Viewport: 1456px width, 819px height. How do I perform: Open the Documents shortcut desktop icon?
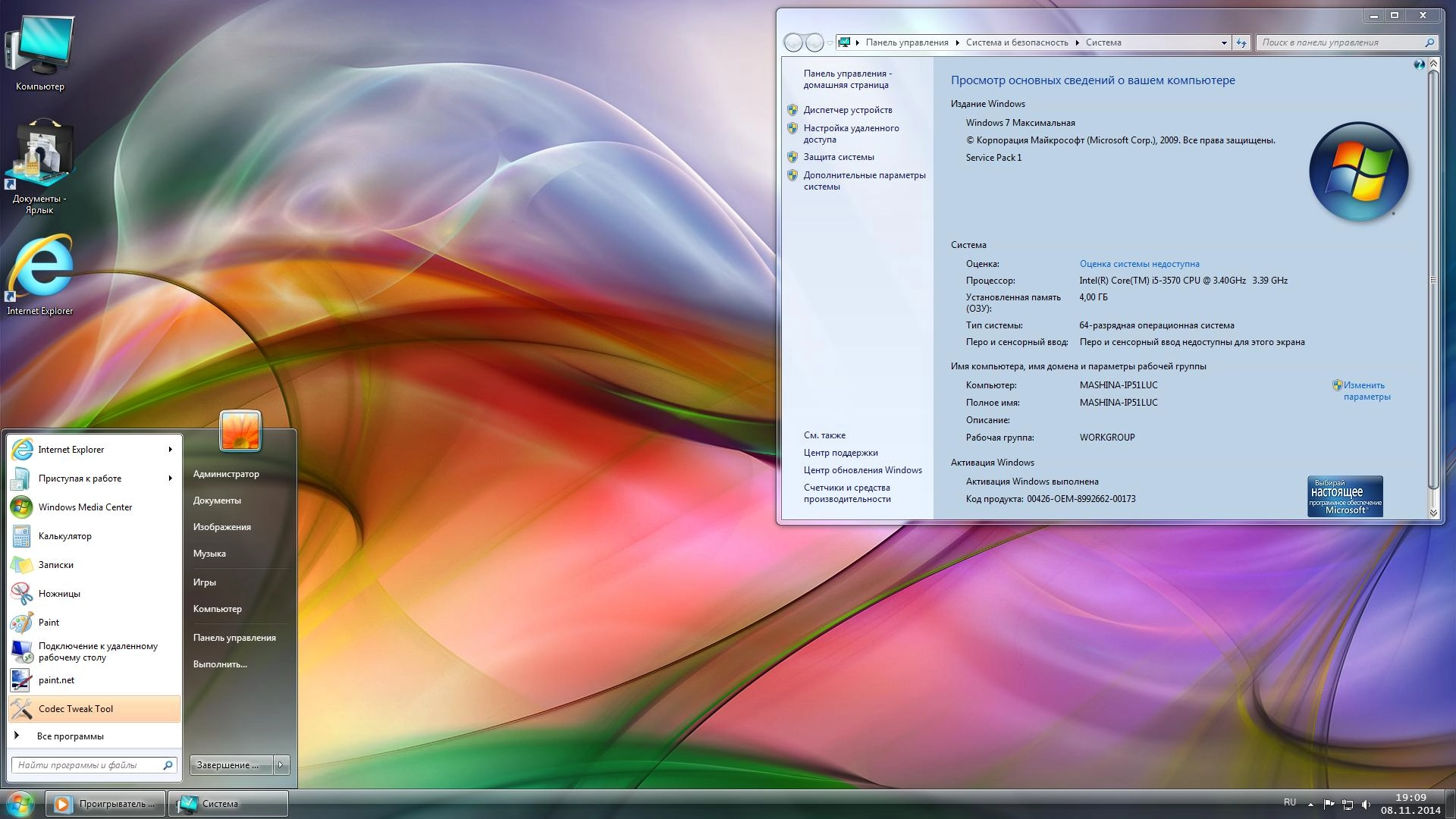(x=39, y=167)
